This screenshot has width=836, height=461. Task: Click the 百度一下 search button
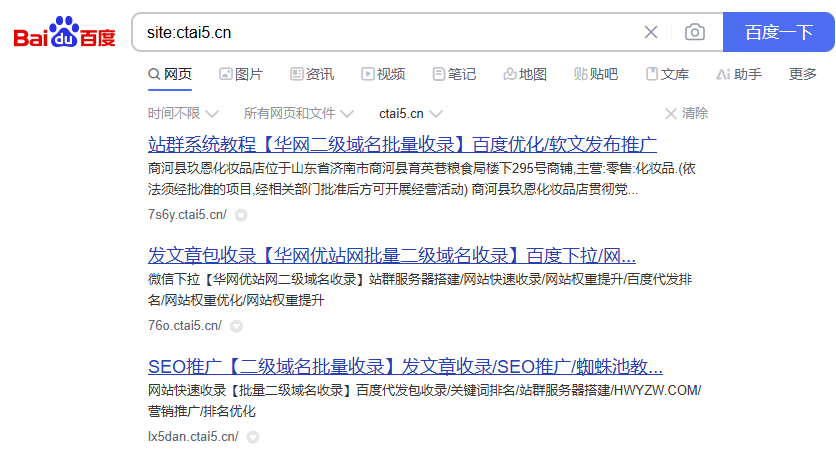pos(778,32)
